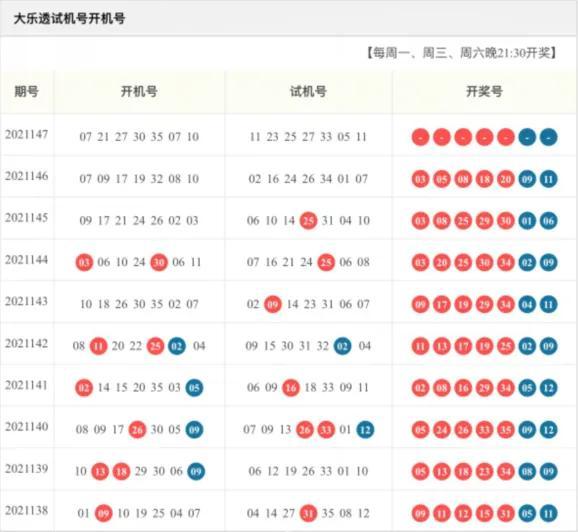Select red ball 31 in 2021138 试机号
The width and height of the screenshot is (578, 532).
click(x=308, y=513)
